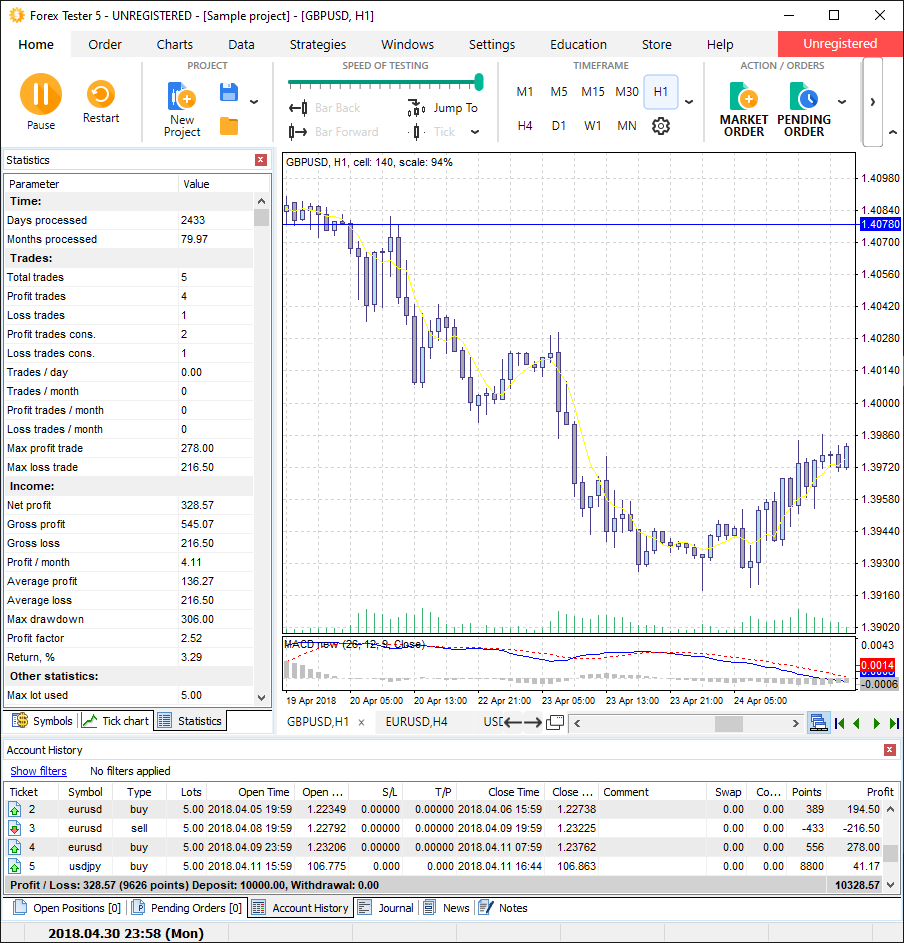Open the Notes tab
The image size is (904, 943).
503,908
